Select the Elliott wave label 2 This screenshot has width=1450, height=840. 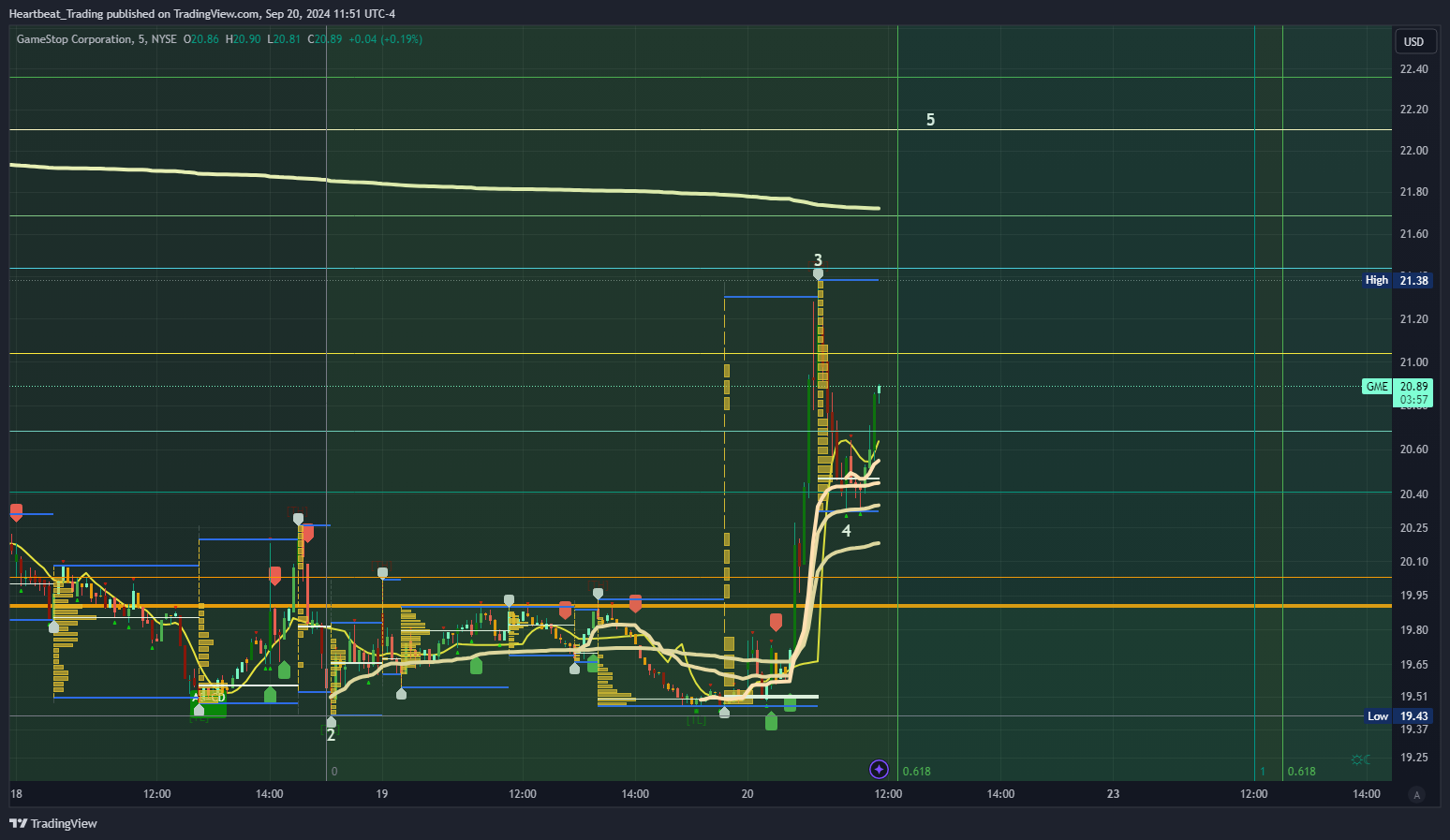point(331,736)
